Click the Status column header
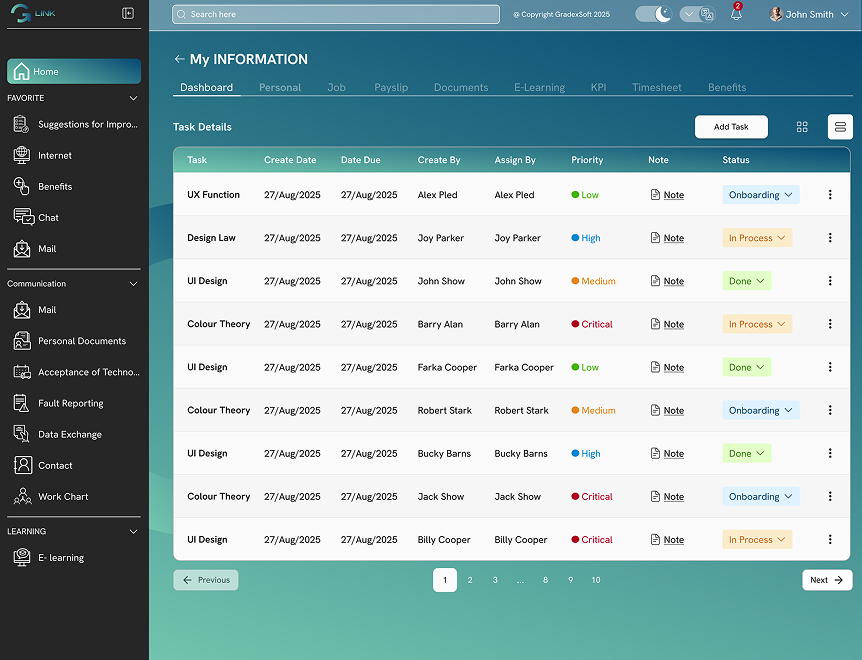Image resolution: width=862 pixels, height=660 pixels. 736,160
